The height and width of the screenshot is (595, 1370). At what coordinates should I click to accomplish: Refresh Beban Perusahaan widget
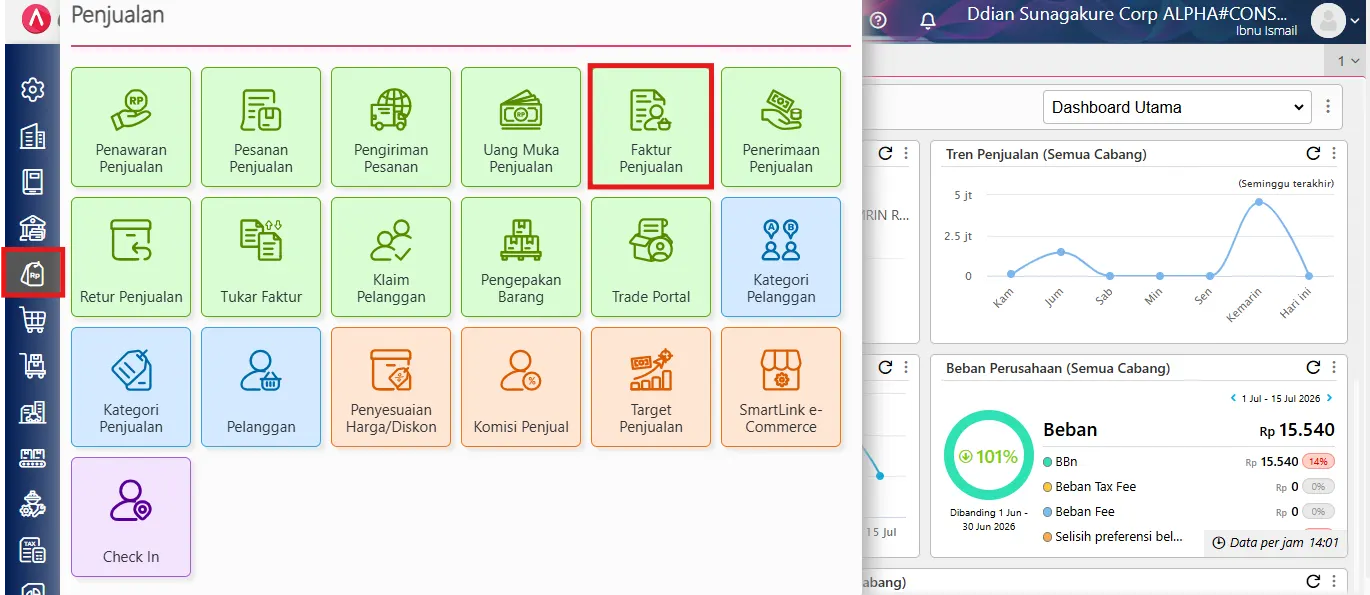[x=1313, y=367]
